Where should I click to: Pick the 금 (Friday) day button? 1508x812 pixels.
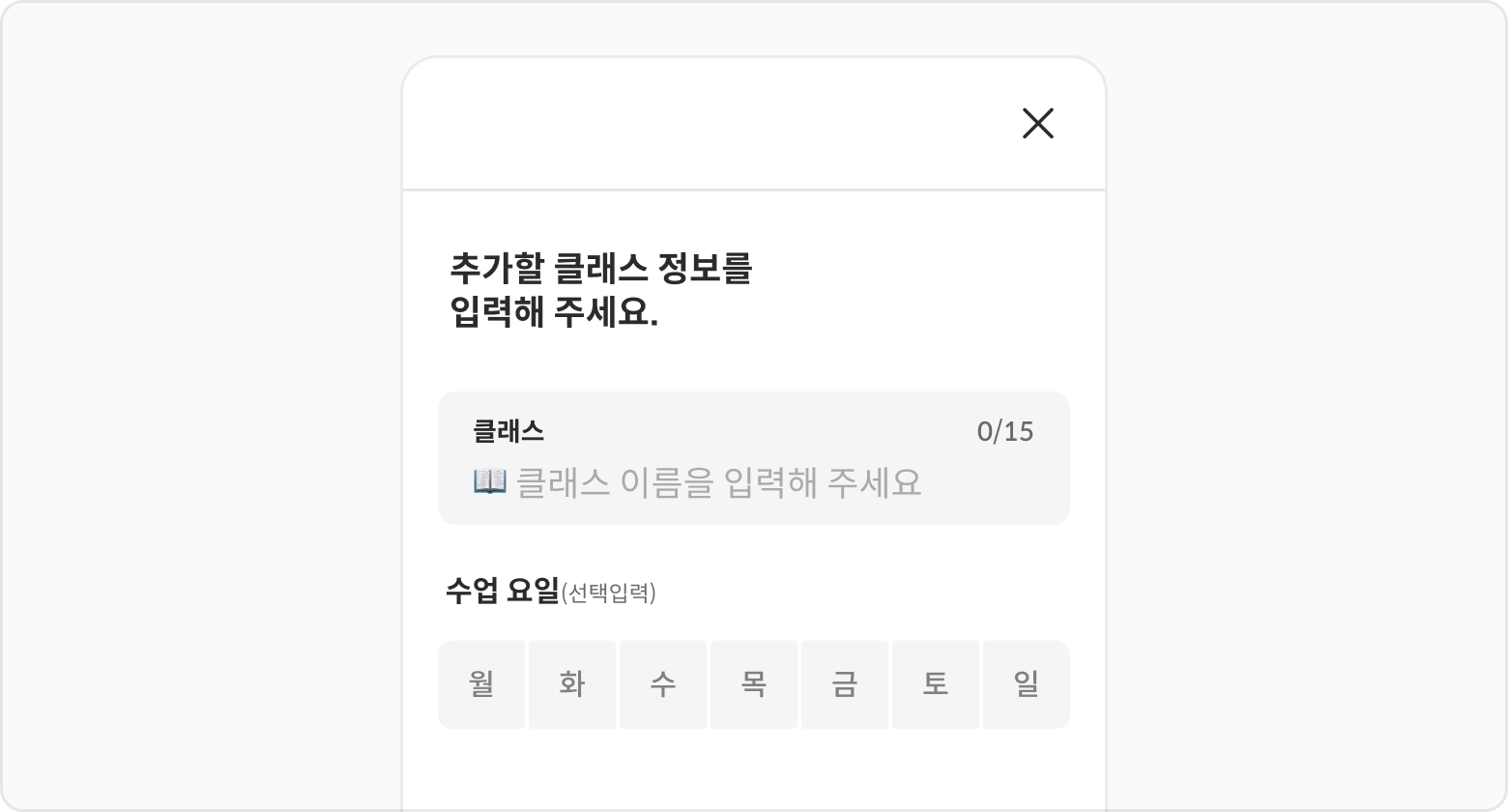tap(844, 684)
